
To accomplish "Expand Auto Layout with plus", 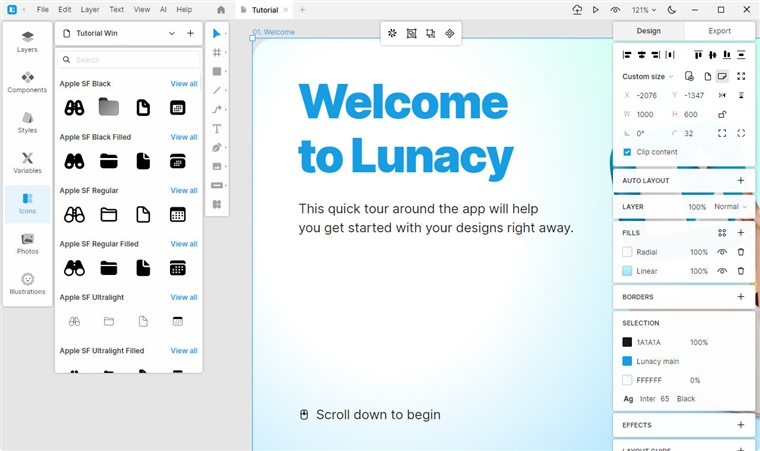I will click(x=741, y=180).
